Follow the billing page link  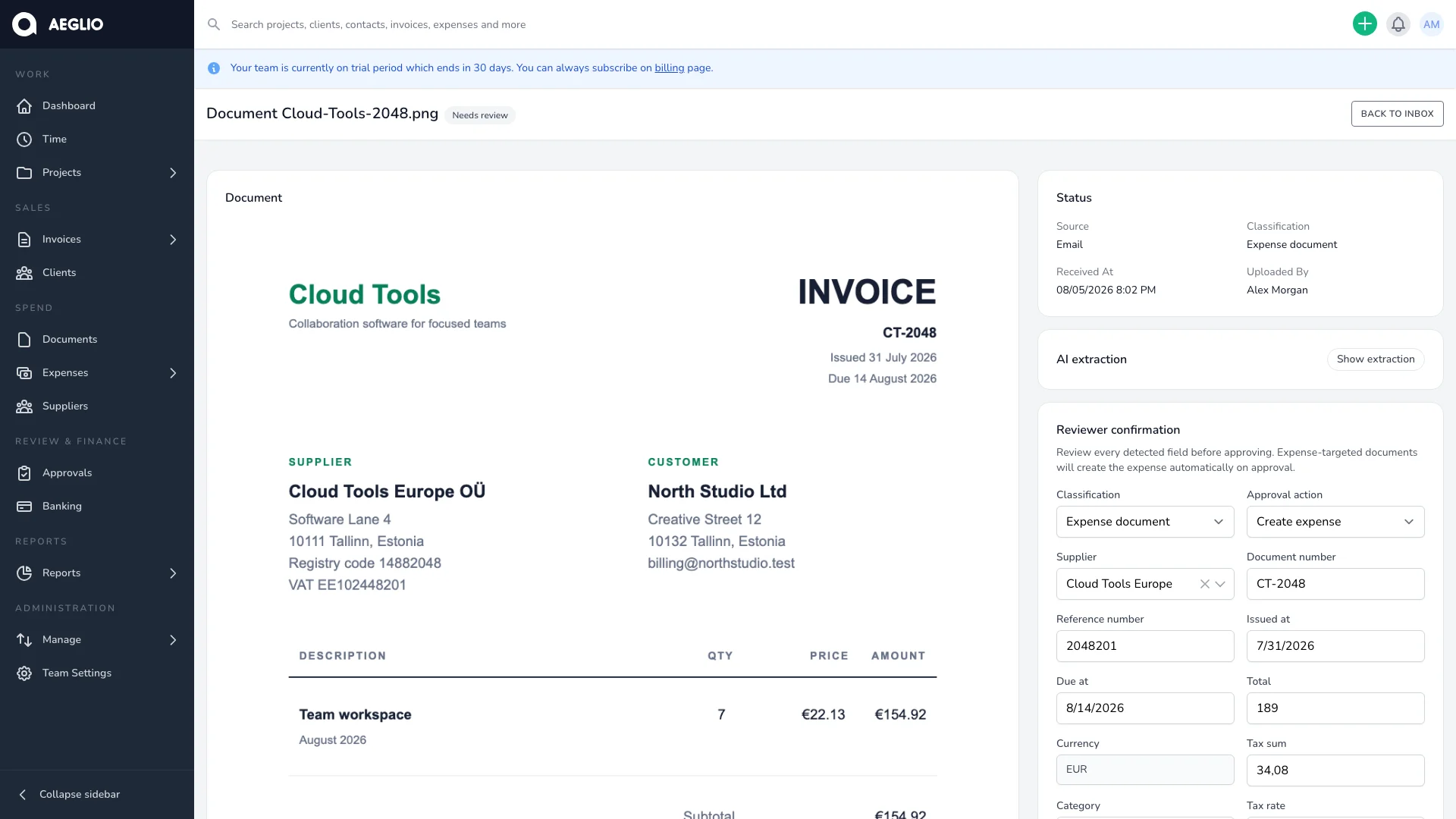tap(669, 68)
